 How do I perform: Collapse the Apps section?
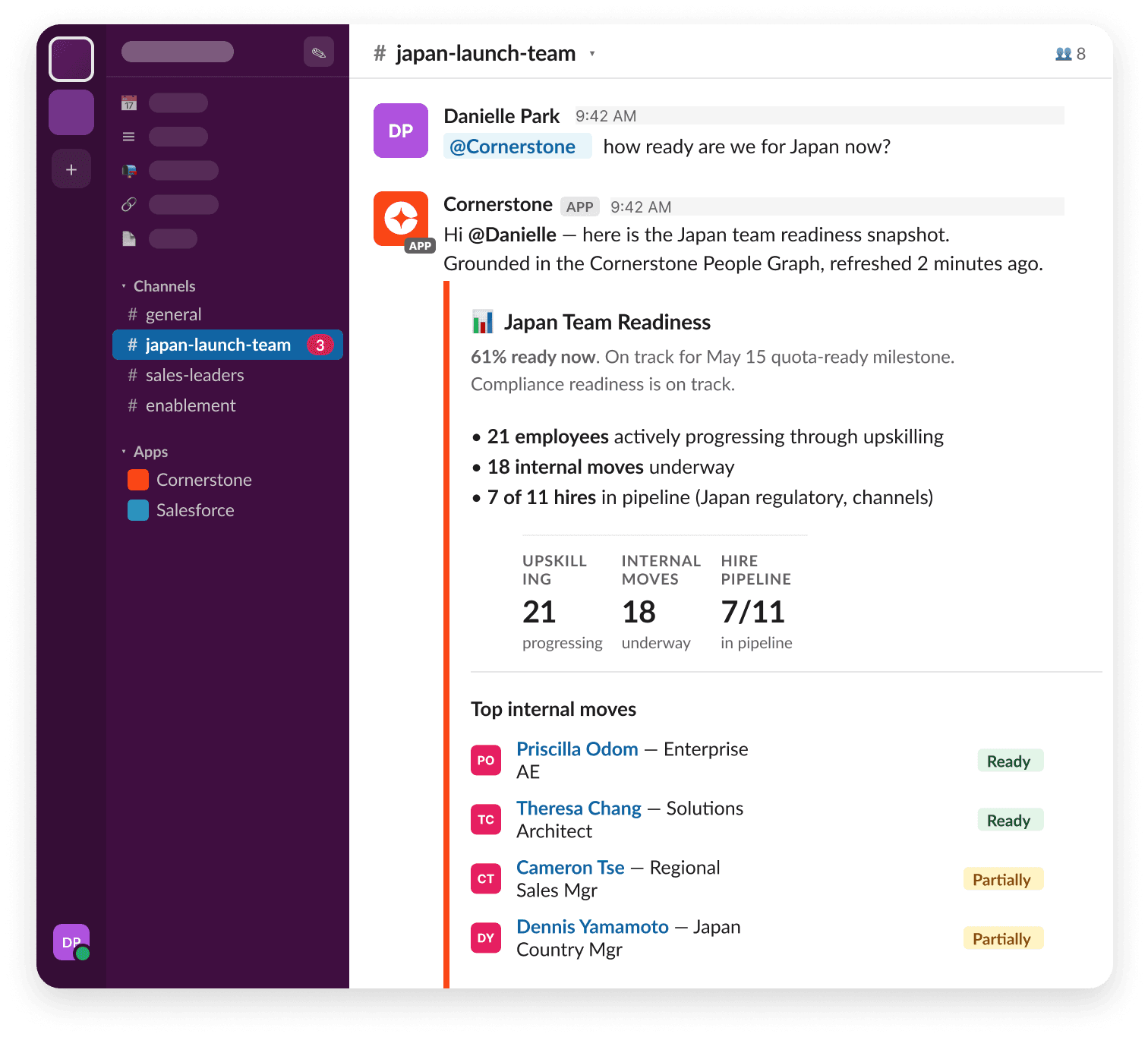click(x=124, y=452)
